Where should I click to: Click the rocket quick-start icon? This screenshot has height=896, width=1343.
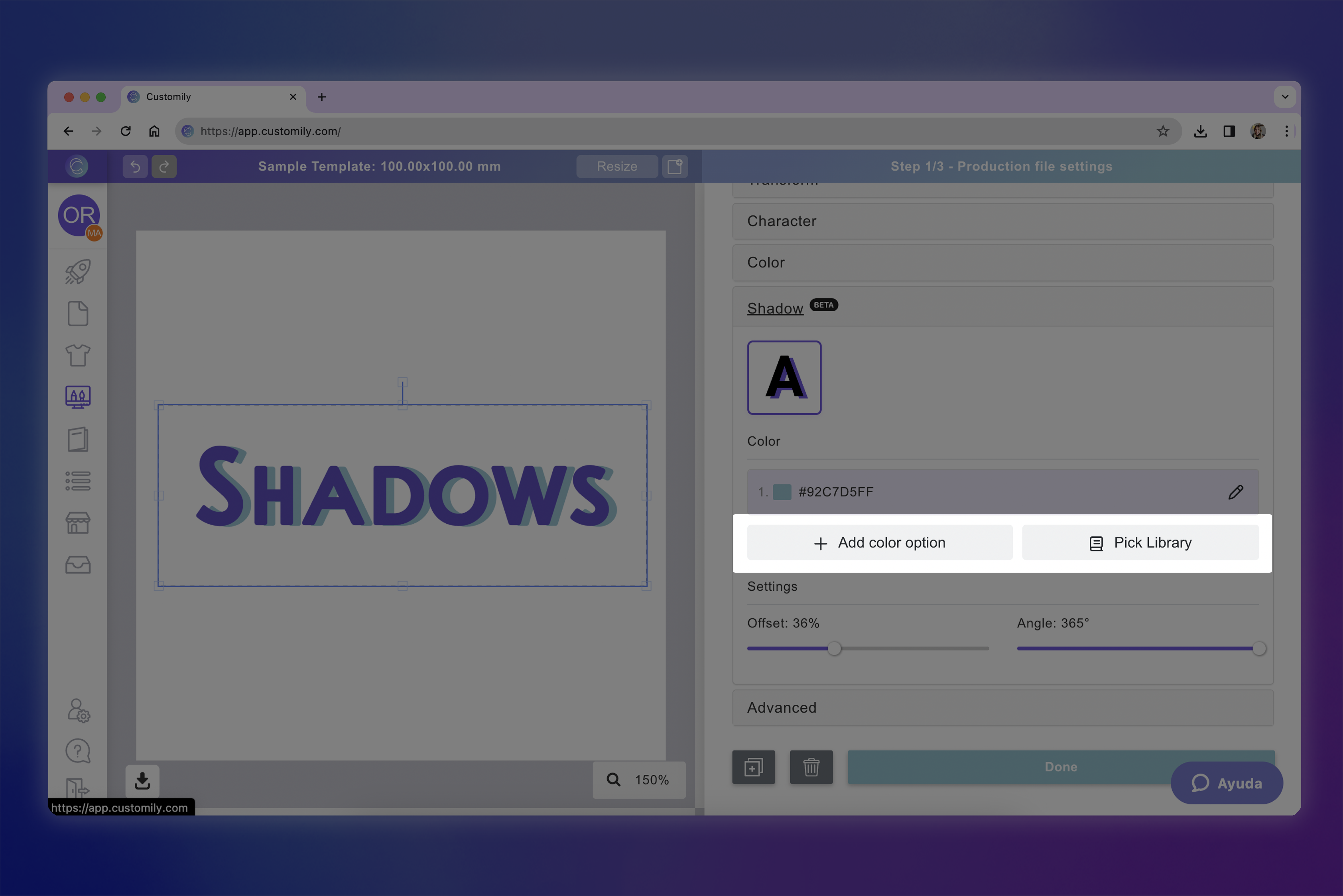point(78,271)
